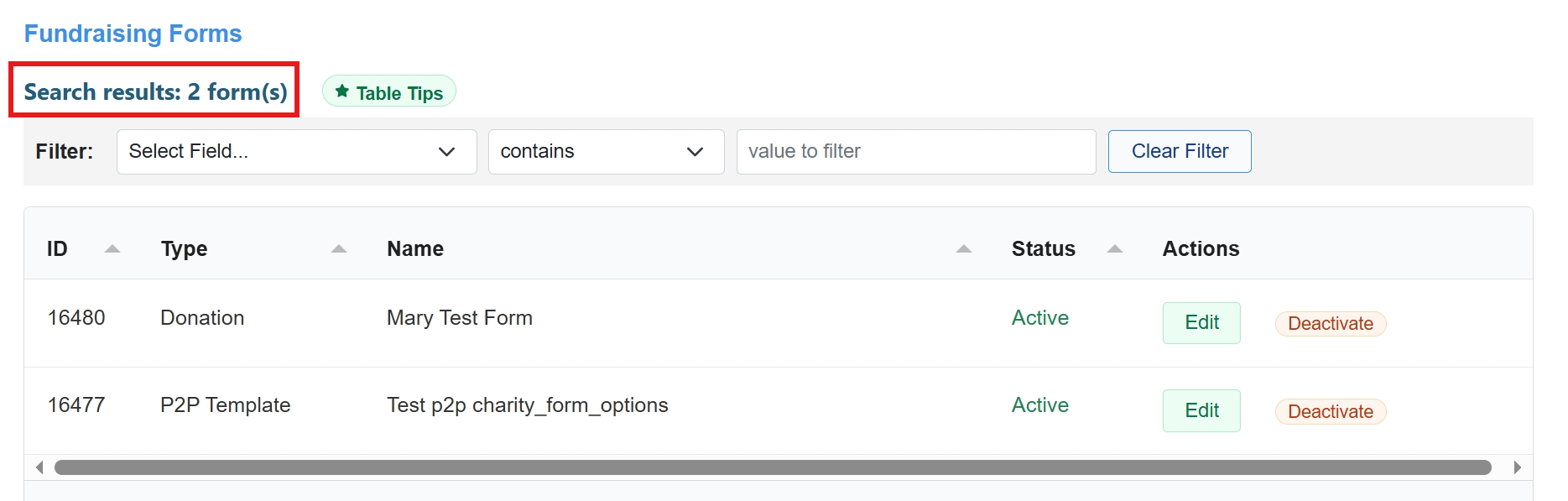Click the value to filter field
The width and height of the screenshot is (1568, 501).
click(915, 152)
